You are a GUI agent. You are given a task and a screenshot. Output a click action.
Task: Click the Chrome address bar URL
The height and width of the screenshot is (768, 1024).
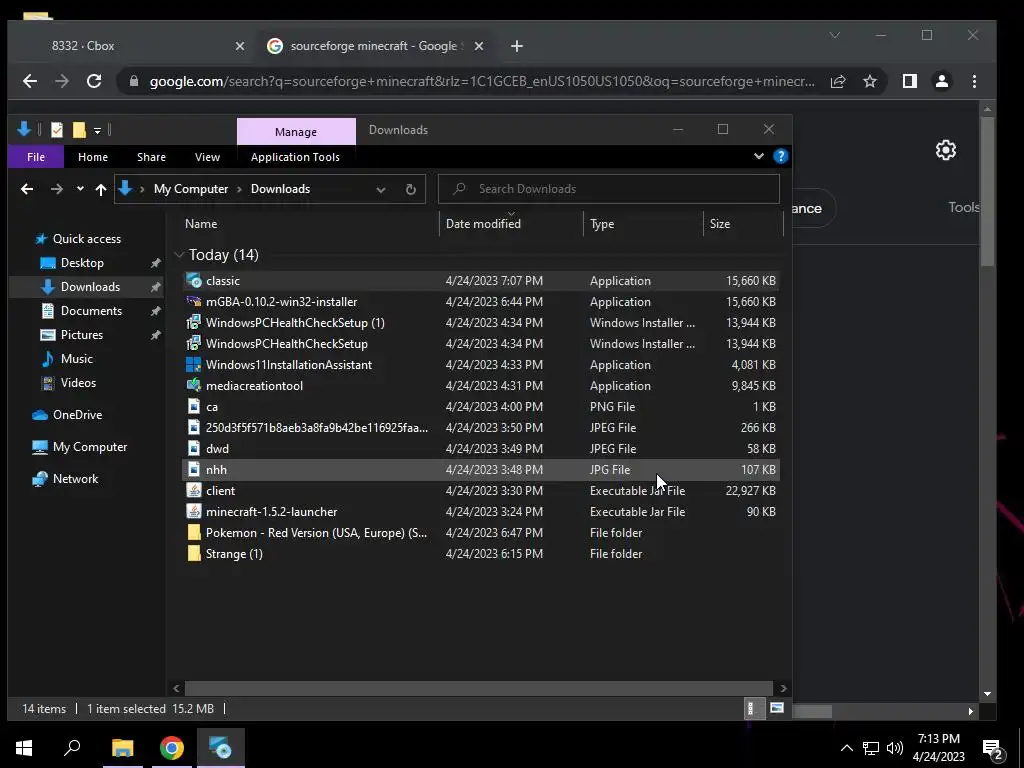pos(482,81)
